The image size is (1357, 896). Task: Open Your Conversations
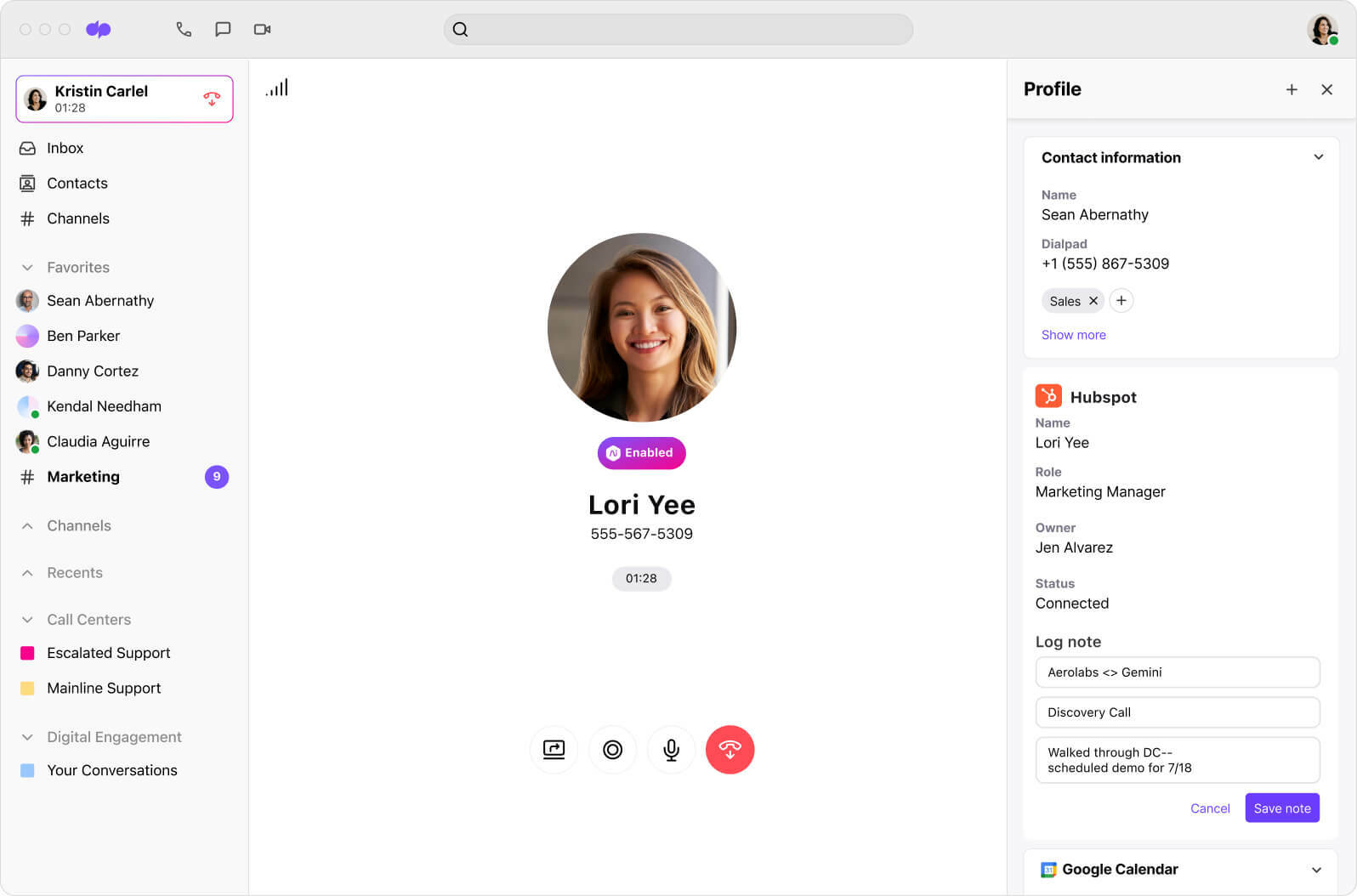tap(124, 770)
